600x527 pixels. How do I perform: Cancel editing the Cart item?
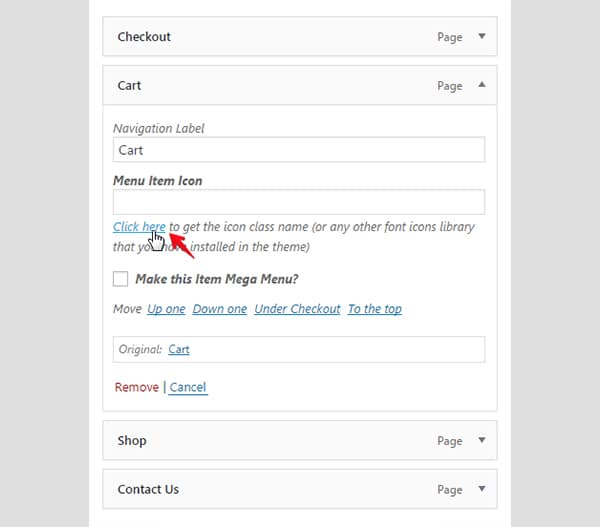188,387
